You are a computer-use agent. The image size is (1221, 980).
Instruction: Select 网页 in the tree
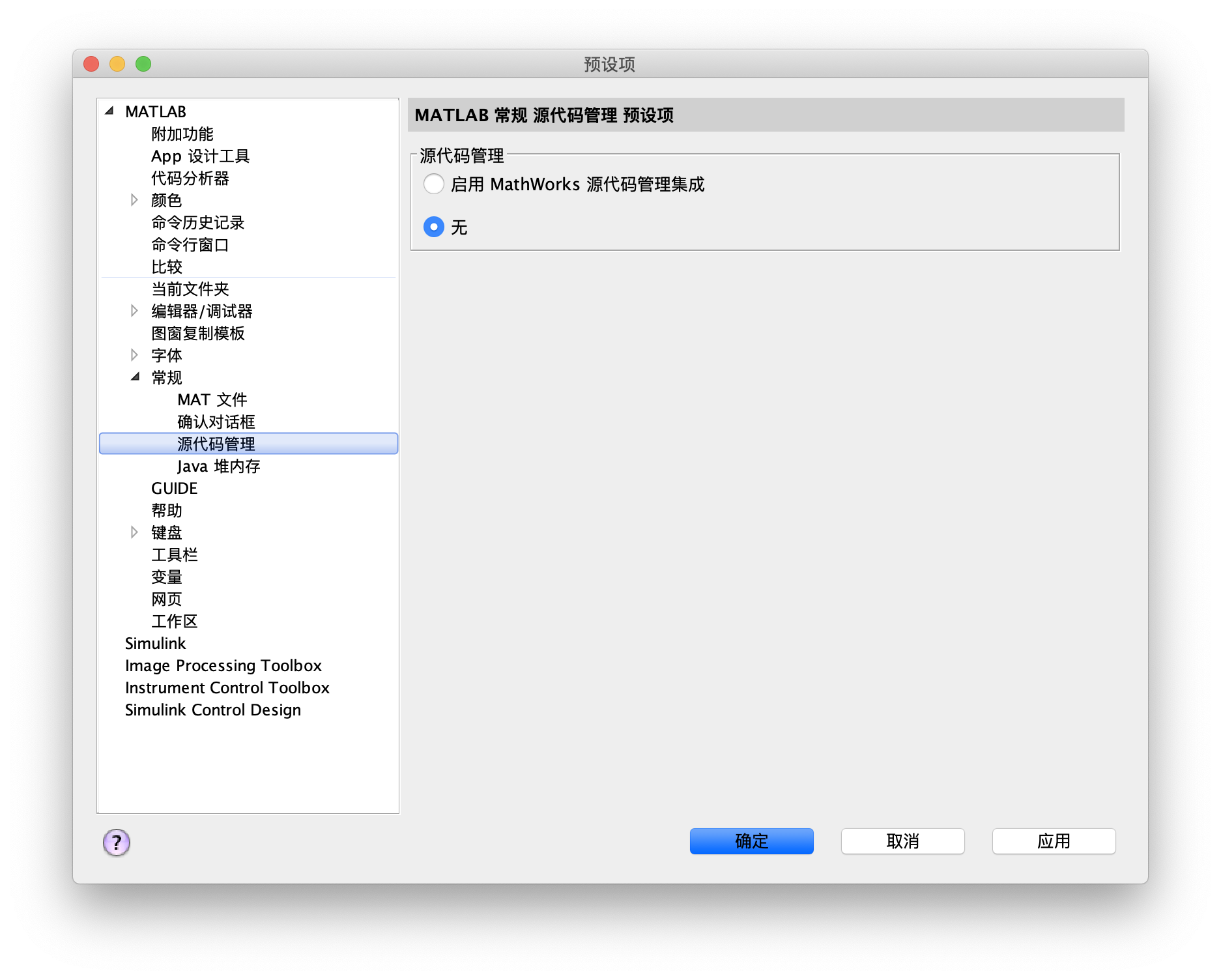(x=167, y=599)
